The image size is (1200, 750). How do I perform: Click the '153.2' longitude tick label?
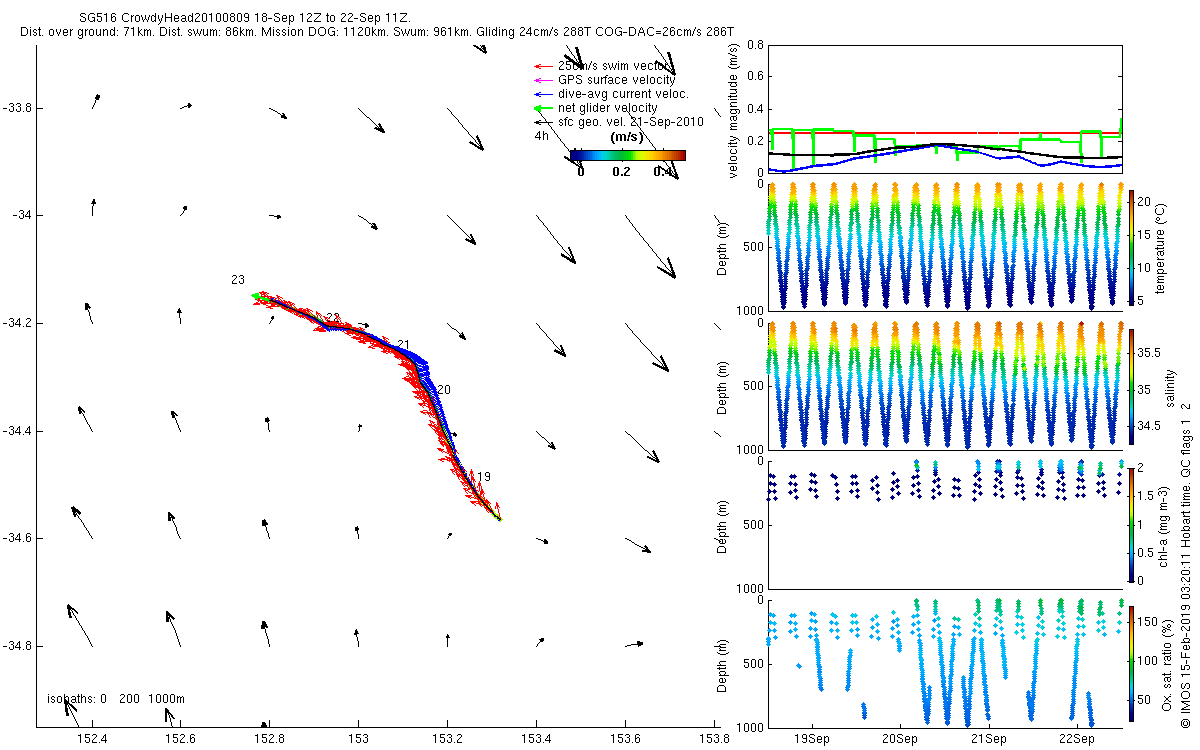click(x=447, y=740)
